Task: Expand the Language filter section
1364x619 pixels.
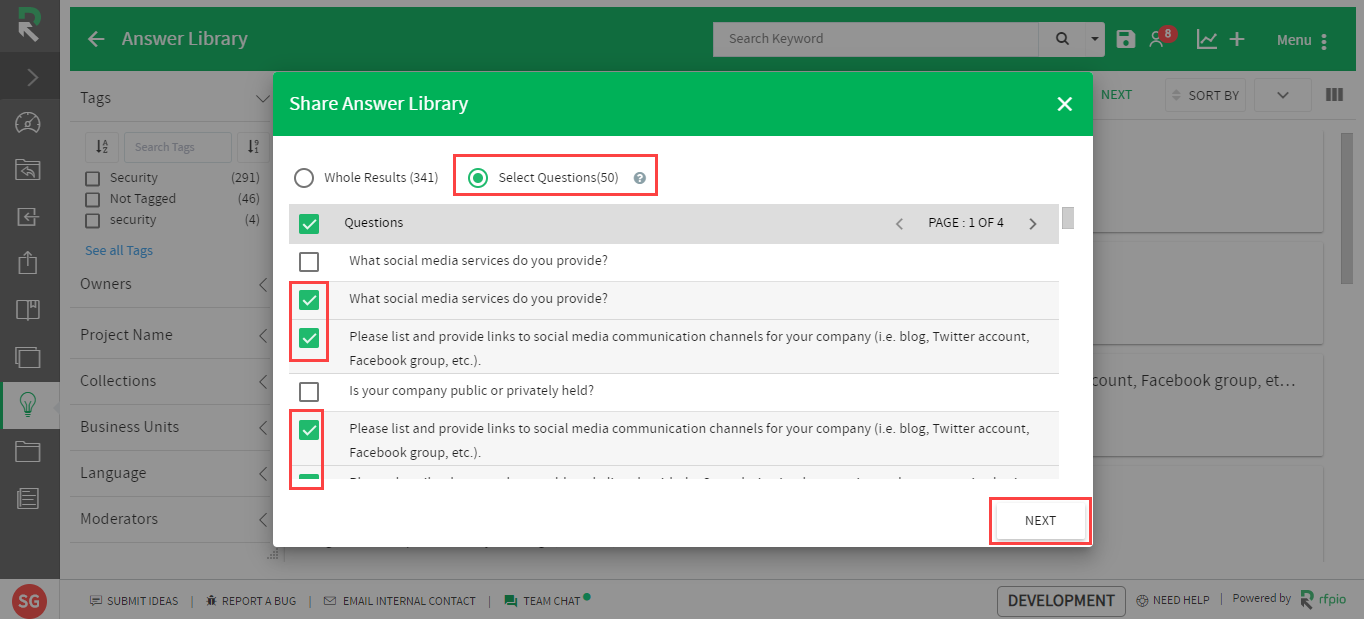Action: point(262,473)
